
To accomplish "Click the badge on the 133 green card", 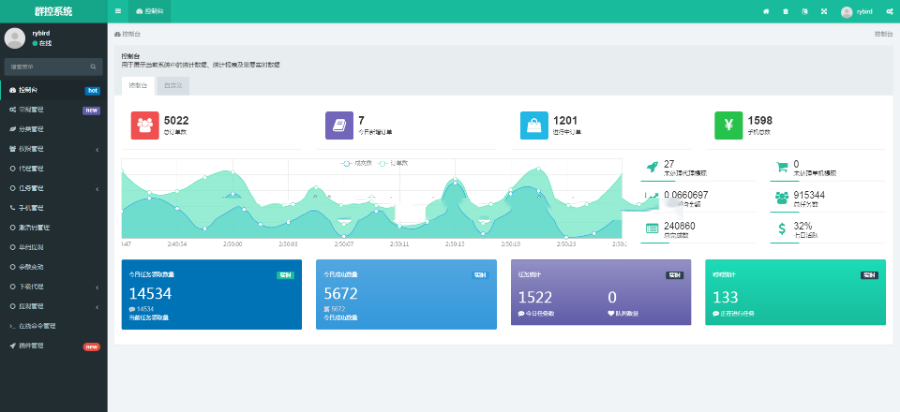I will [869, 275].
